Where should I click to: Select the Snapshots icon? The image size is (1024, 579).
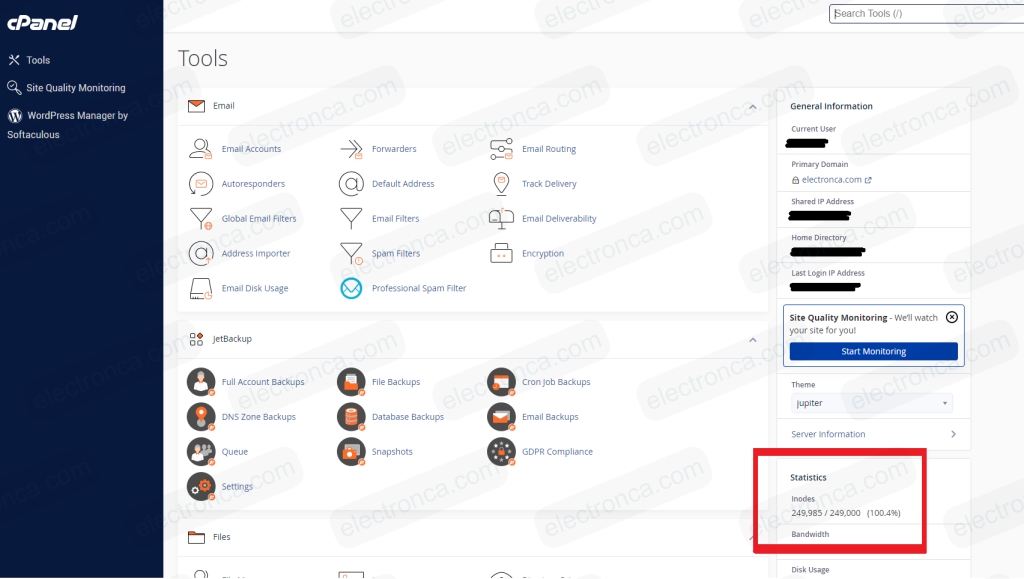pyautogui.click(x=351, y=452)
